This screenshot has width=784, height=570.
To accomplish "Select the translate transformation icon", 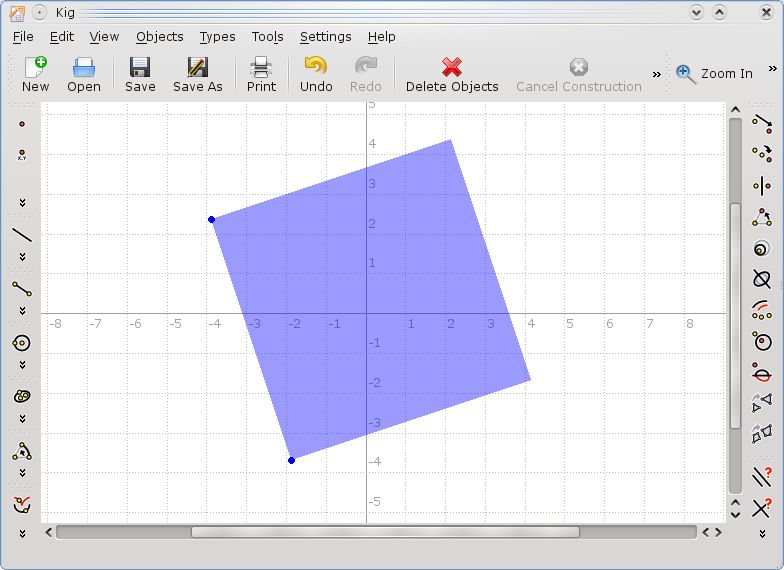I will click(x=762, y=124).
